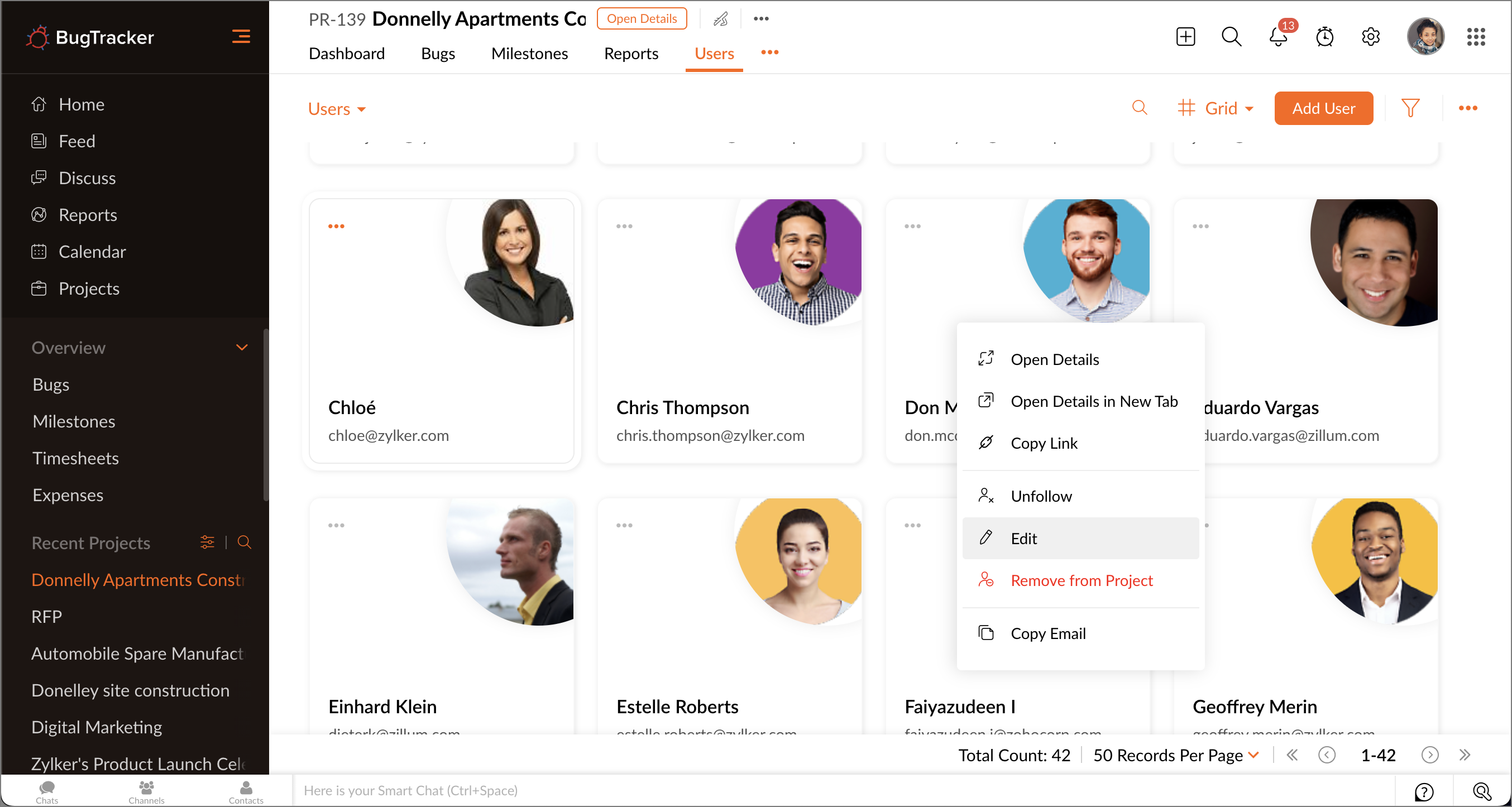Click the notifications bell icon
The image size is (1512, 807).
coord(1277,37)
